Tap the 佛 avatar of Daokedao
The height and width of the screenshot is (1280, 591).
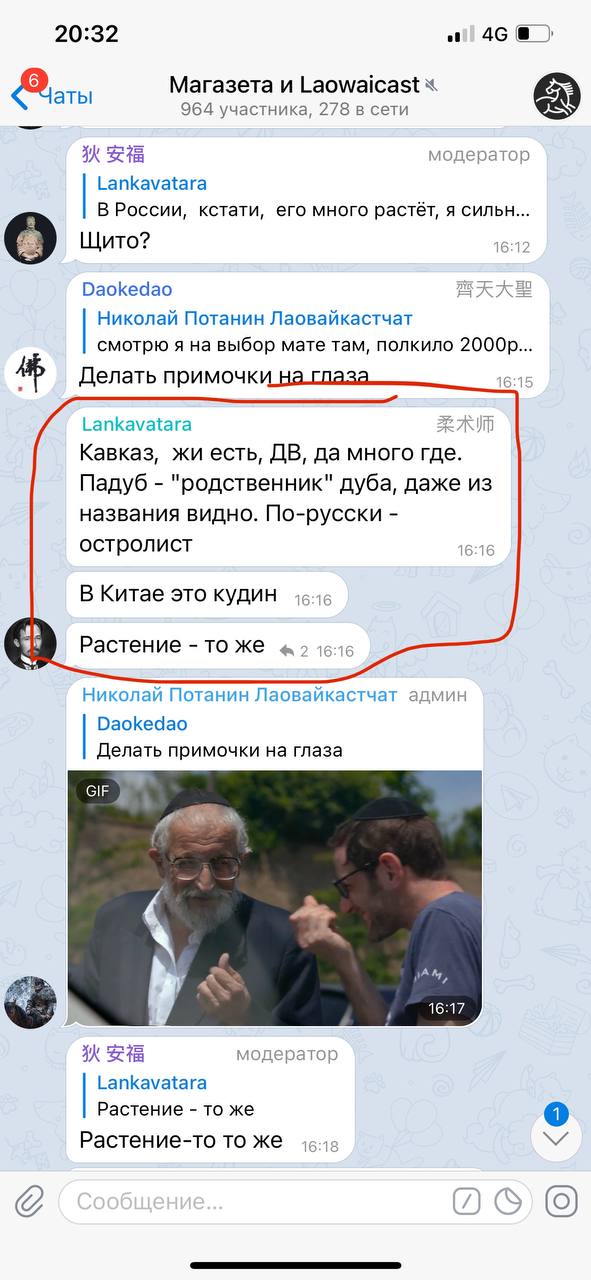(30, 374)
